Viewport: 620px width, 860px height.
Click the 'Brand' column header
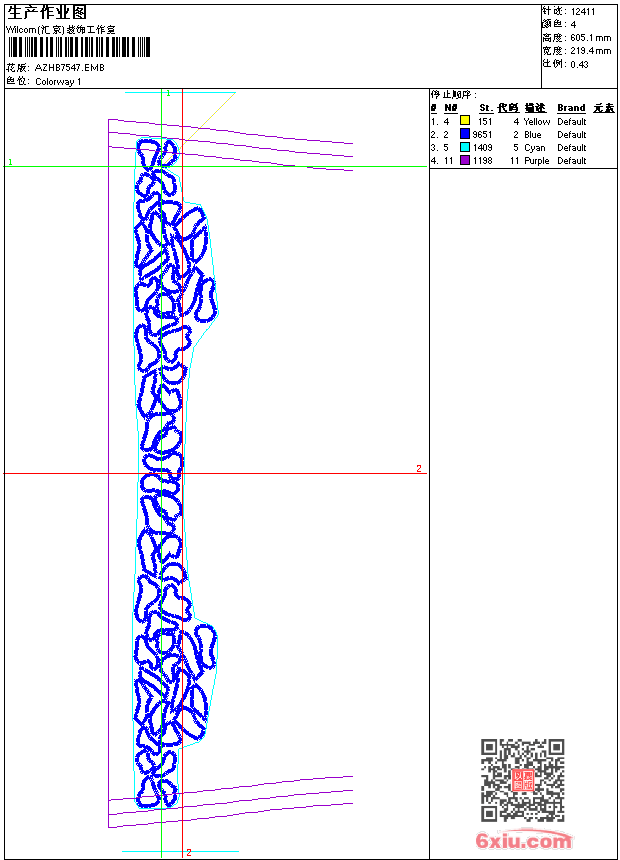click(x=571, y=108)
